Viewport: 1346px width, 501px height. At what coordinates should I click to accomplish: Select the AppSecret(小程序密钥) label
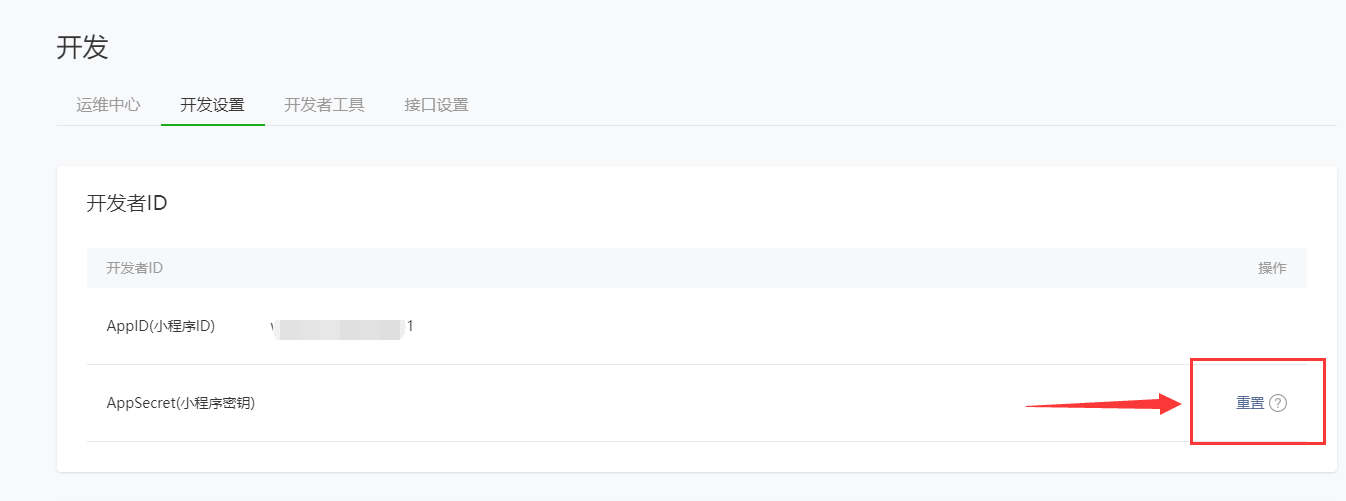[181, 403]
